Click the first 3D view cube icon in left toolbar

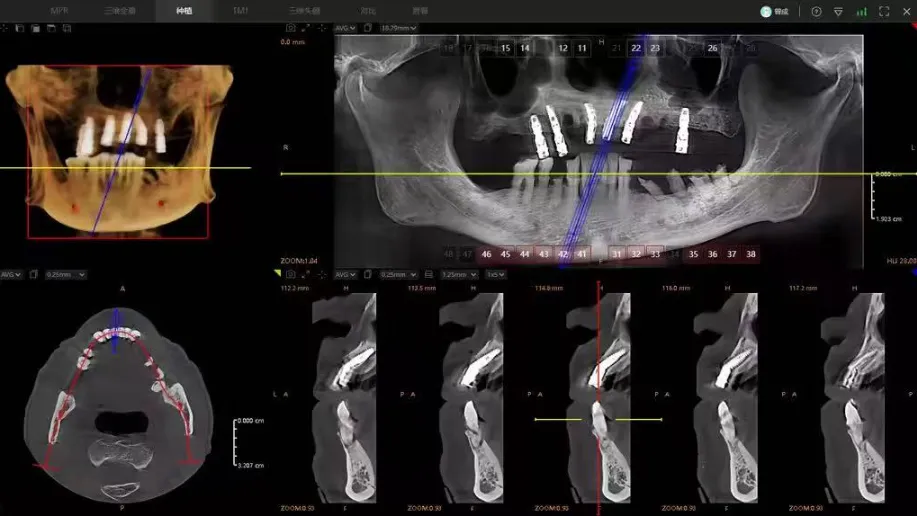click(x=20, y=27)
